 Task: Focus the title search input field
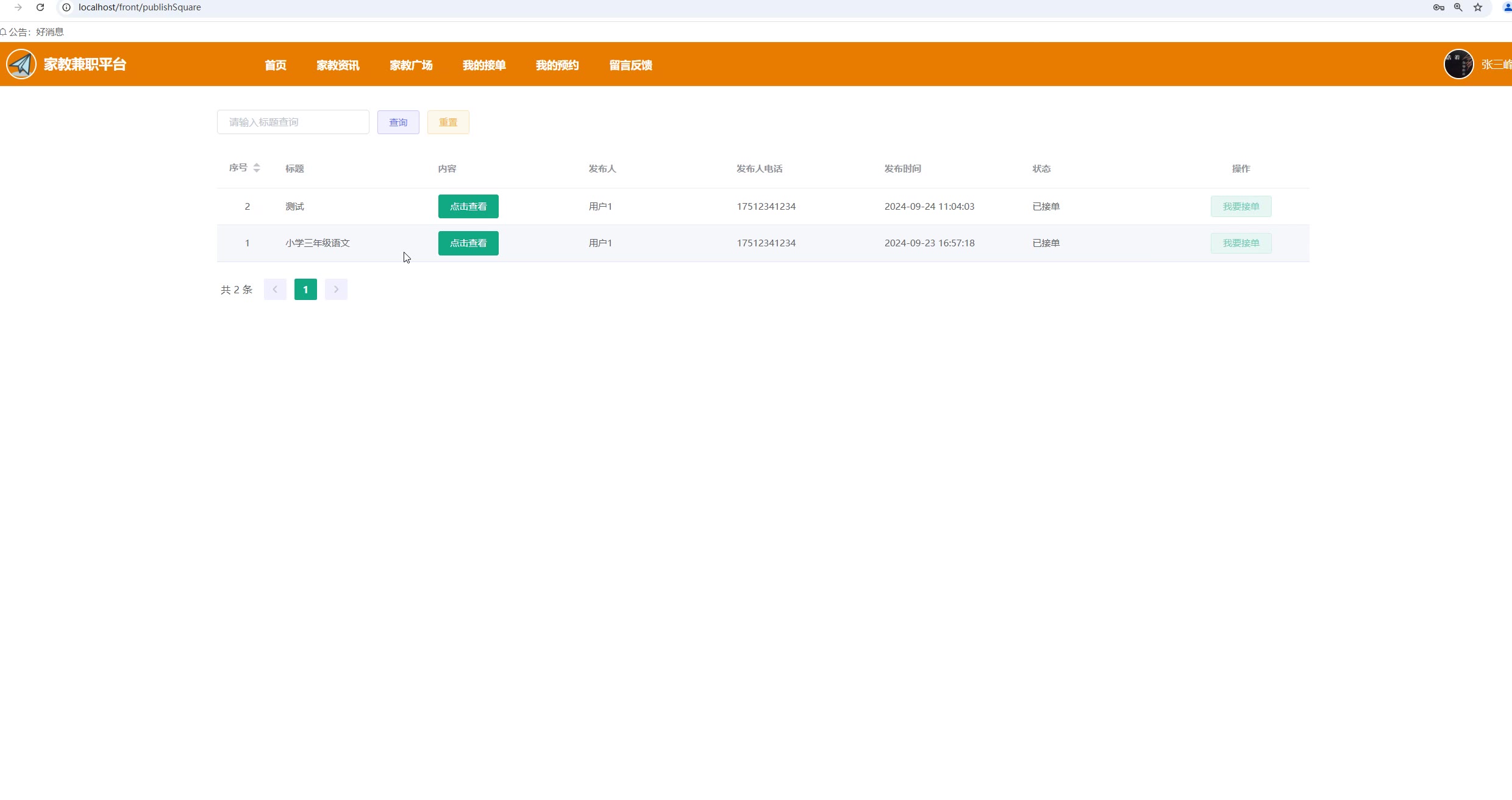click(293, 122)
